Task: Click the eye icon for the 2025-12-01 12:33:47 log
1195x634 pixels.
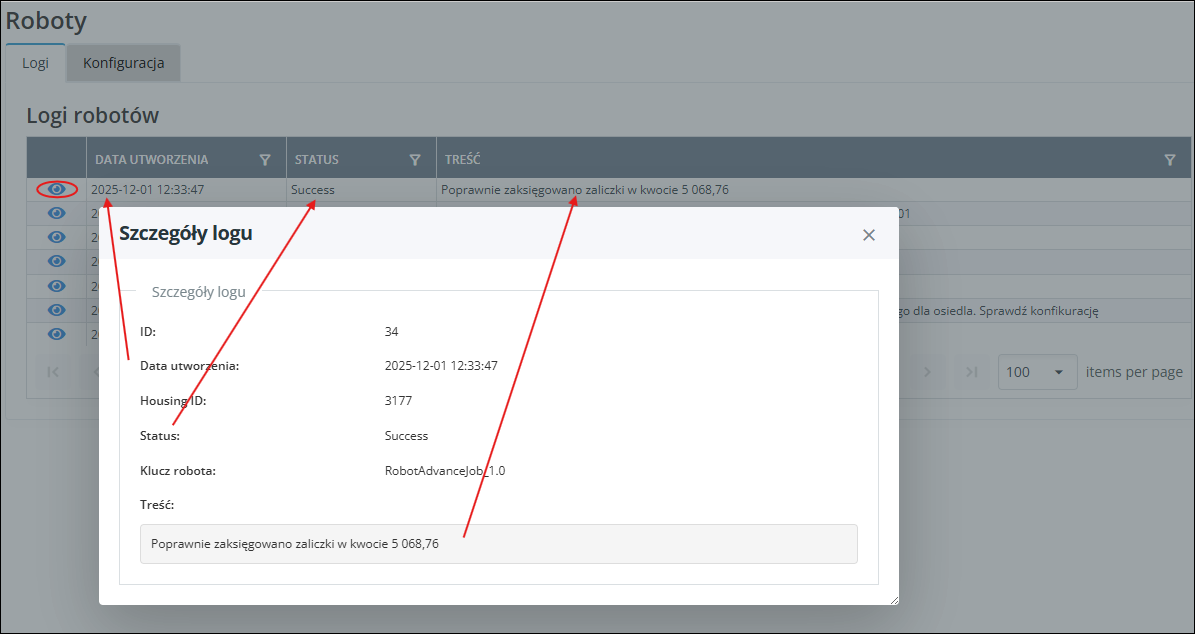Action: point(57,189)
